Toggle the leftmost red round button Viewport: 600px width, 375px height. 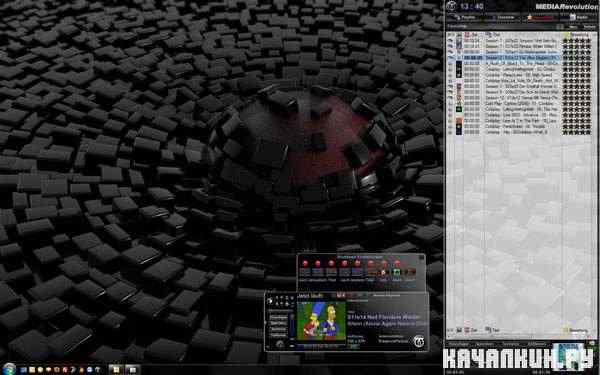point(305,264)
